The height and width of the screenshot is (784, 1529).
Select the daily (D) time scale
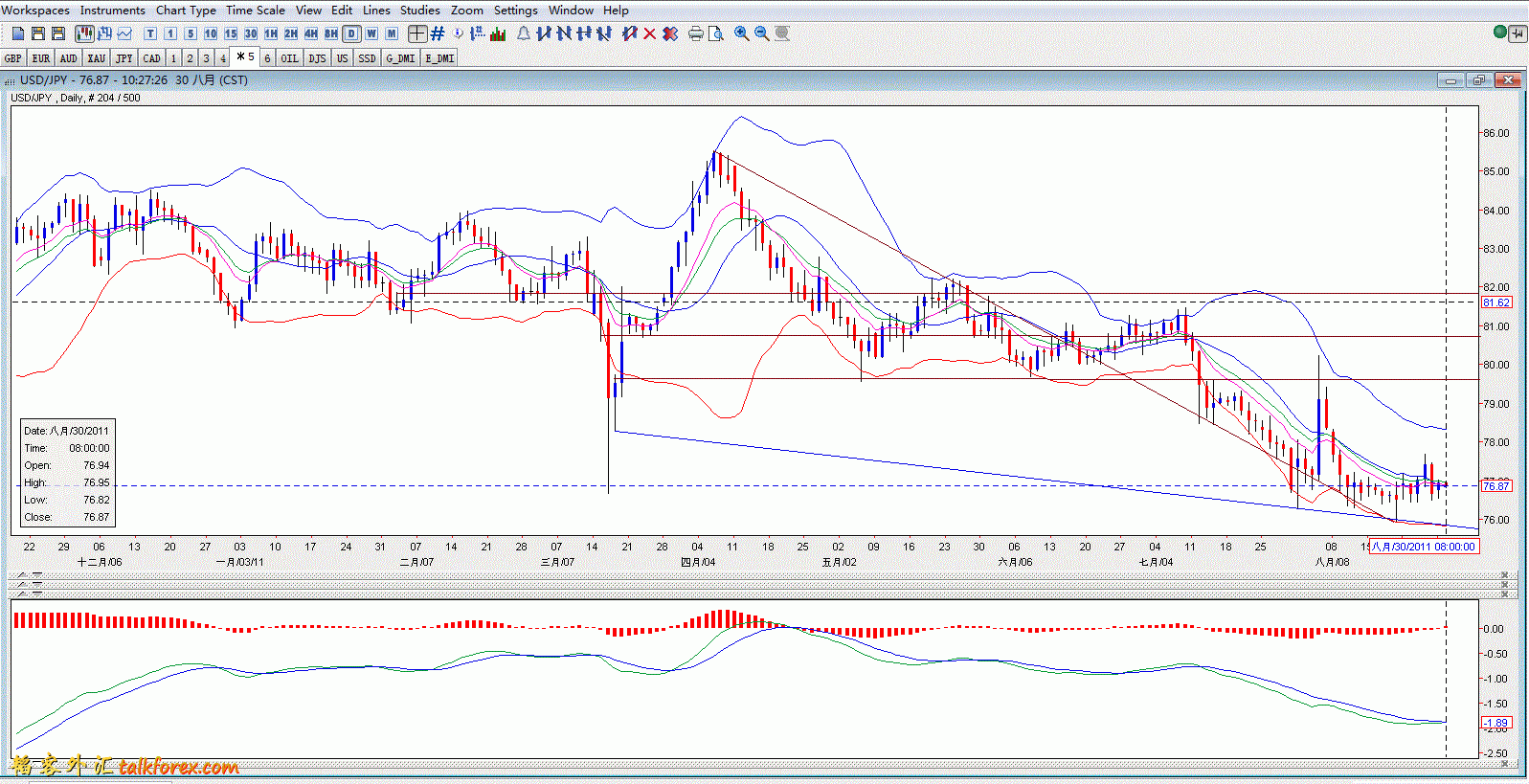point(351,34)
